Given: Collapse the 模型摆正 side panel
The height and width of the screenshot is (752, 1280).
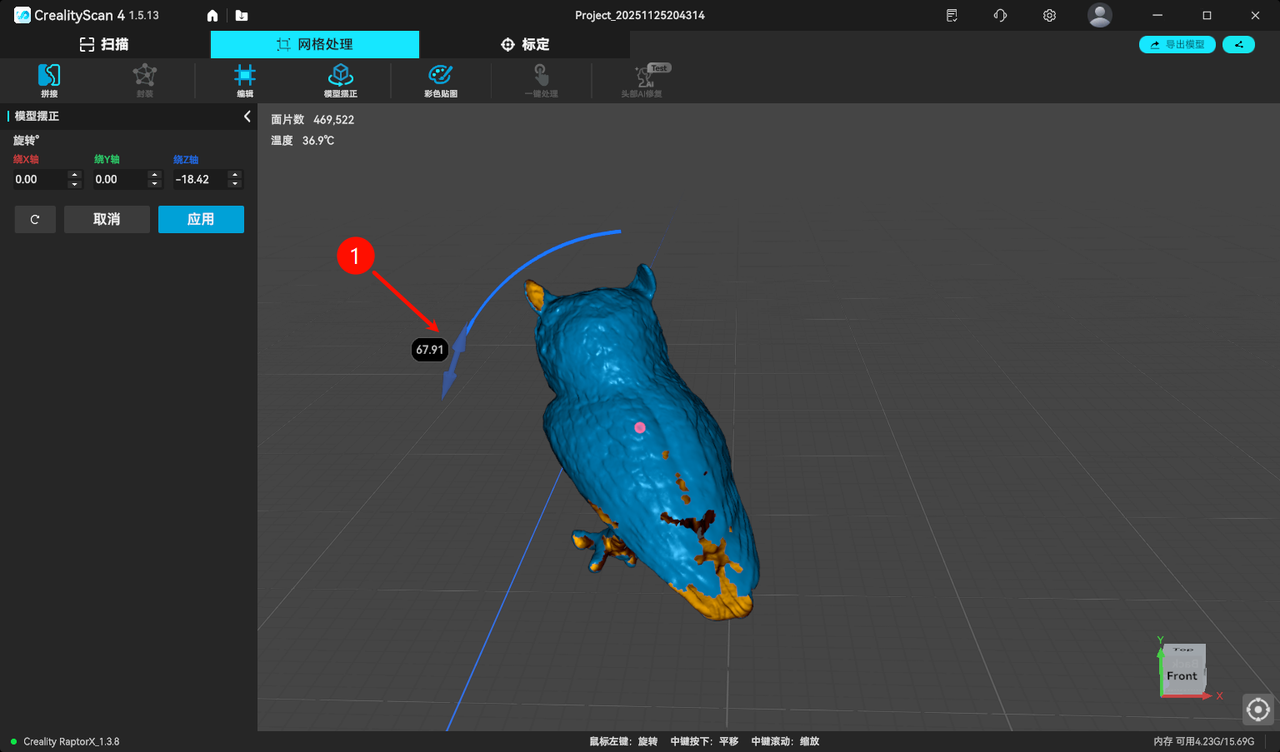Looking at the screenshot, I should pyautogui.click(x=247, y=117).
